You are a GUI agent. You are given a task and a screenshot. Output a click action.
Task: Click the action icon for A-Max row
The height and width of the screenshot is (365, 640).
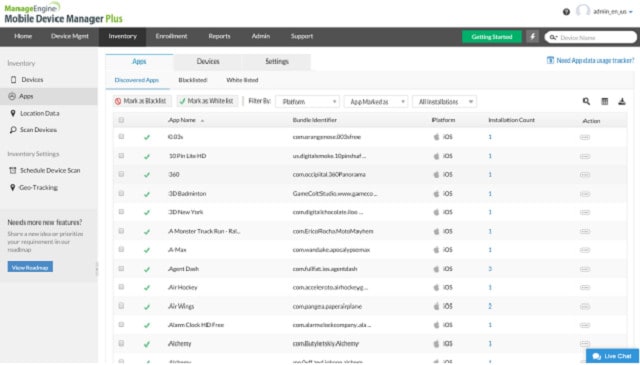pyautogui.click(x=585, y=250)
